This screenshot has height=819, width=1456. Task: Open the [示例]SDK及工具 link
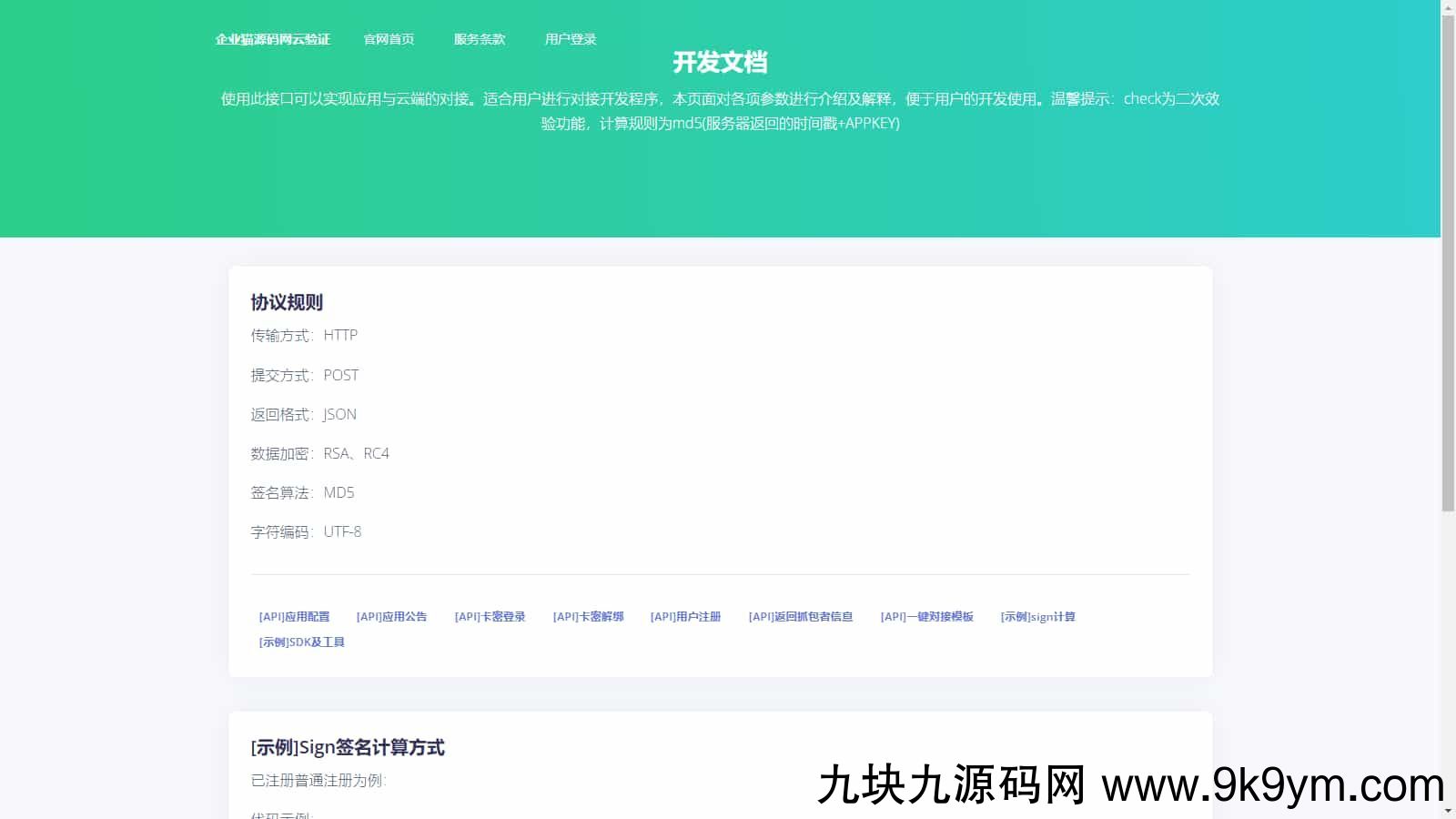click(301, 642)
